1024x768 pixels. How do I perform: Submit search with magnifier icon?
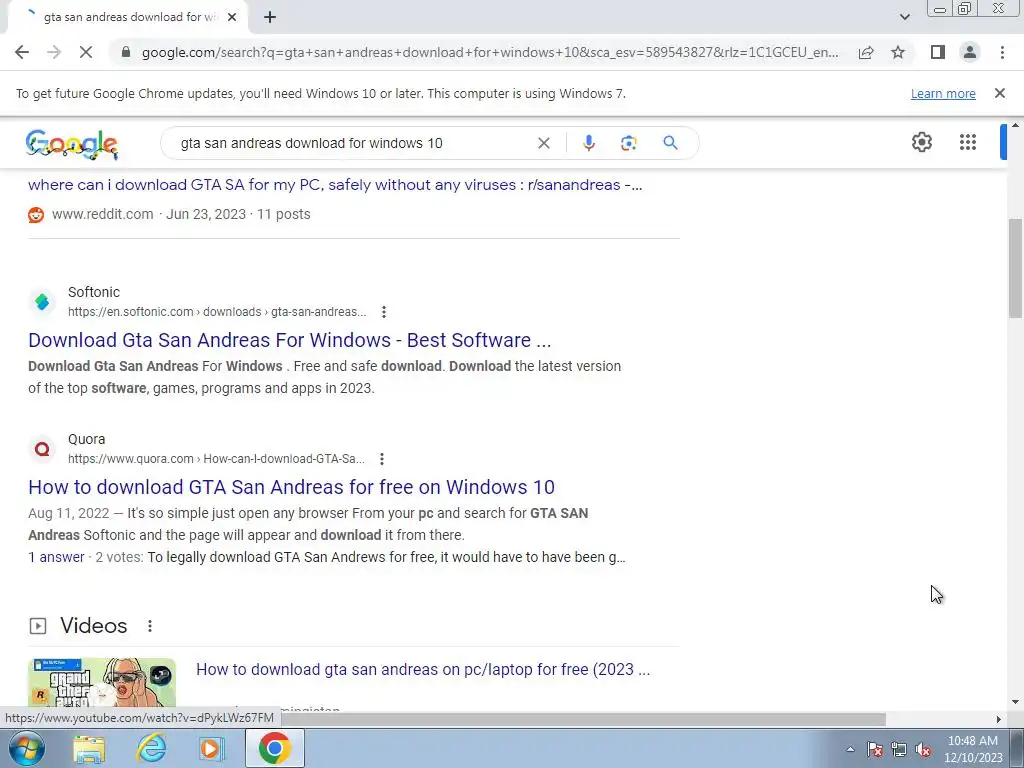(x=670, y=143)
